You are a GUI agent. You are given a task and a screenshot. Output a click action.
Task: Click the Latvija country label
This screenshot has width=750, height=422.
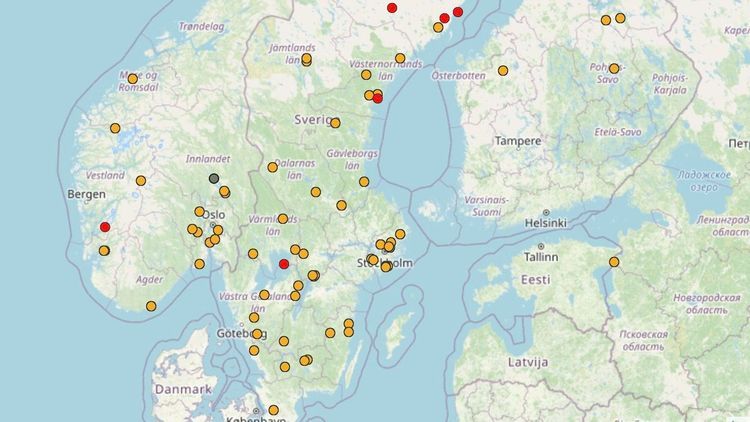528,363
